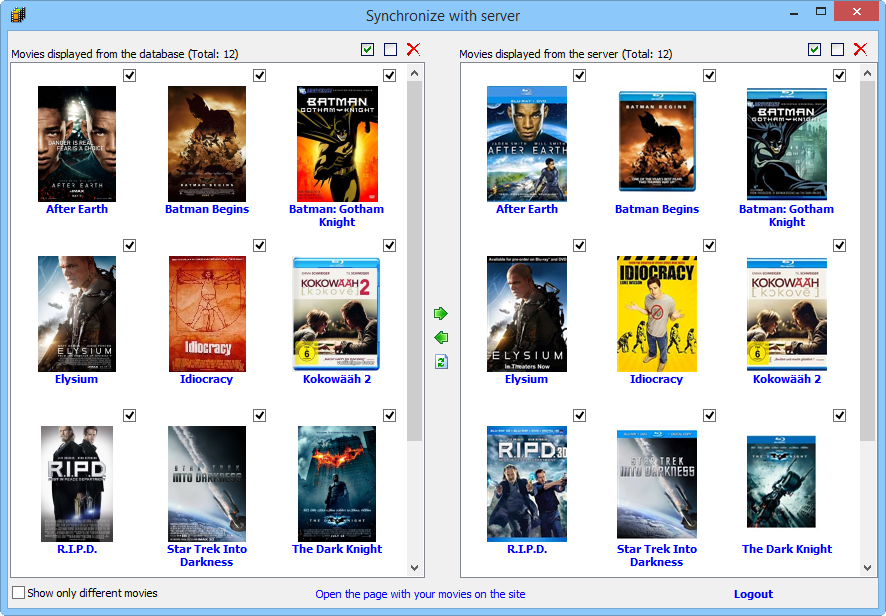Check all movies in the server panel
The image size is (886, 616).
pyautogui.click(x=814, y=49)
